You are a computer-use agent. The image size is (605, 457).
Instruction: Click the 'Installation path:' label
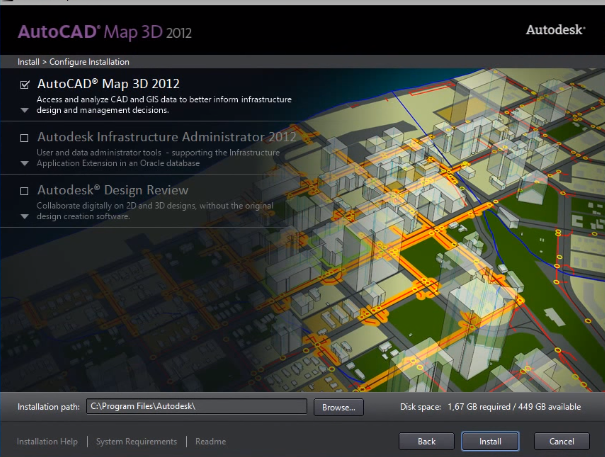pos(48,407)
